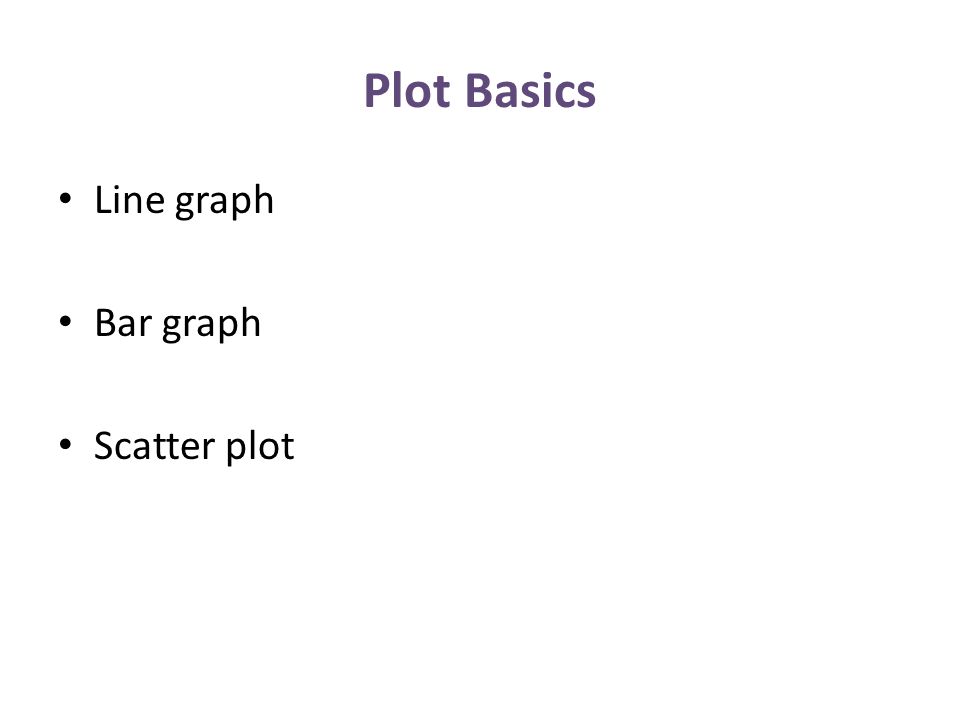Click the bullet dot beside Bar graph
Image resolution: width=960 pixels, height=720 pixels.
[66, 322]
